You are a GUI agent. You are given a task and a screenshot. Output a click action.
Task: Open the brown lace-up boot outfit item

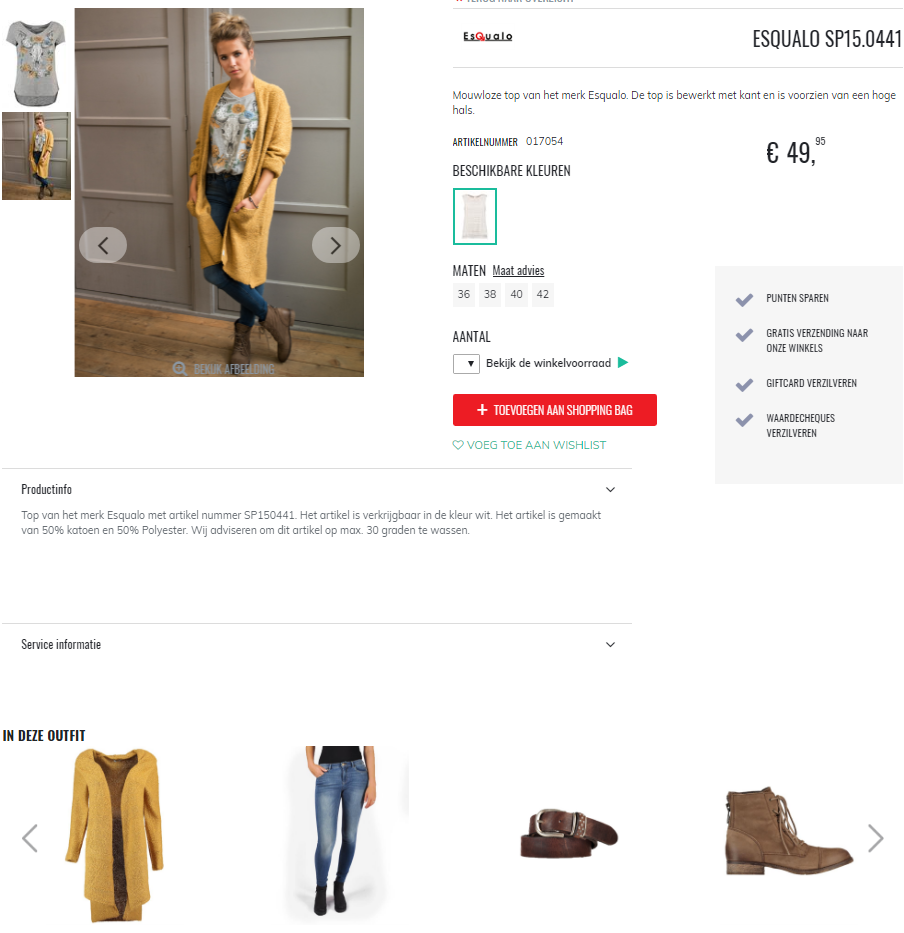click(789, 831)
